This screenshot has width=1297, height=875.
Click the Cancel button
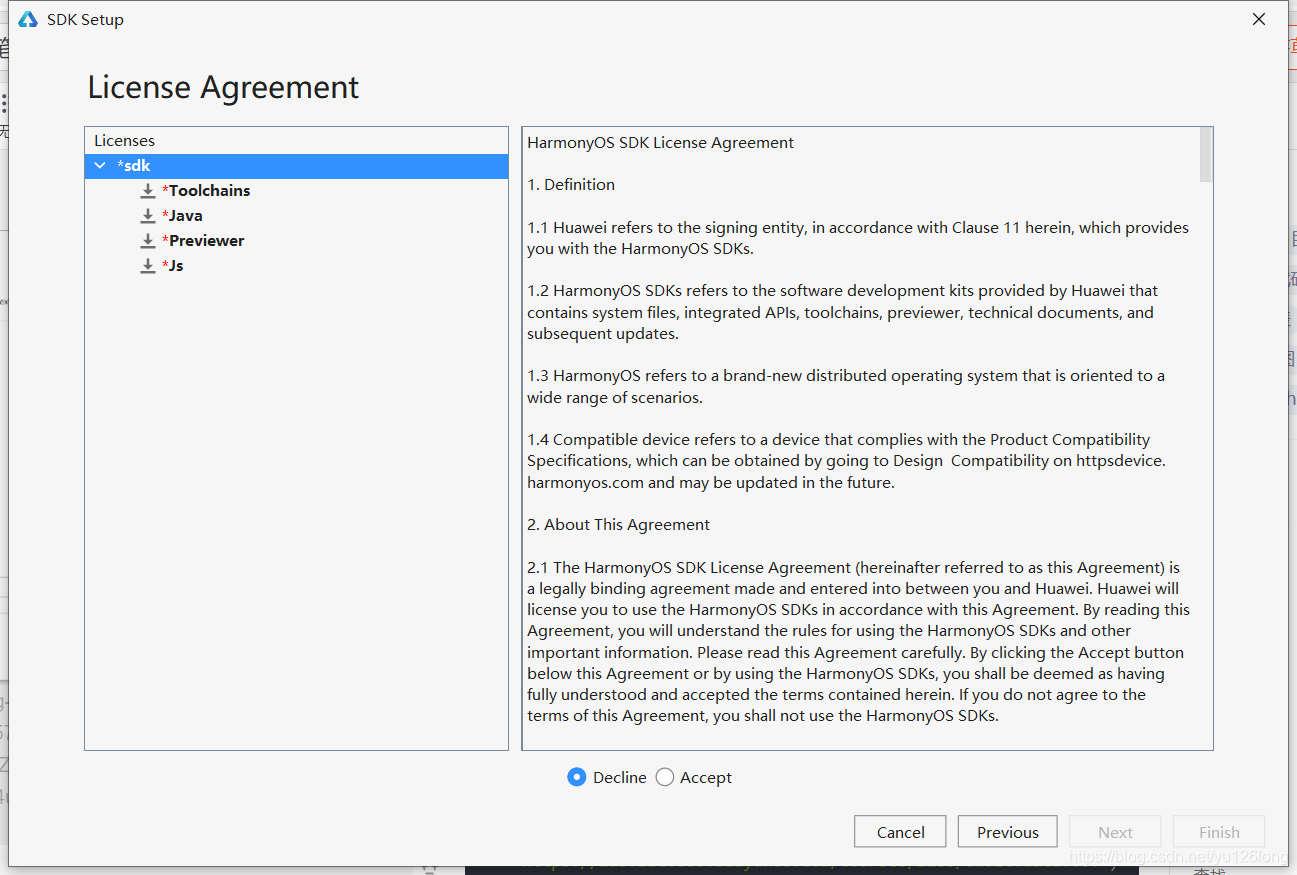click(900, 832)
